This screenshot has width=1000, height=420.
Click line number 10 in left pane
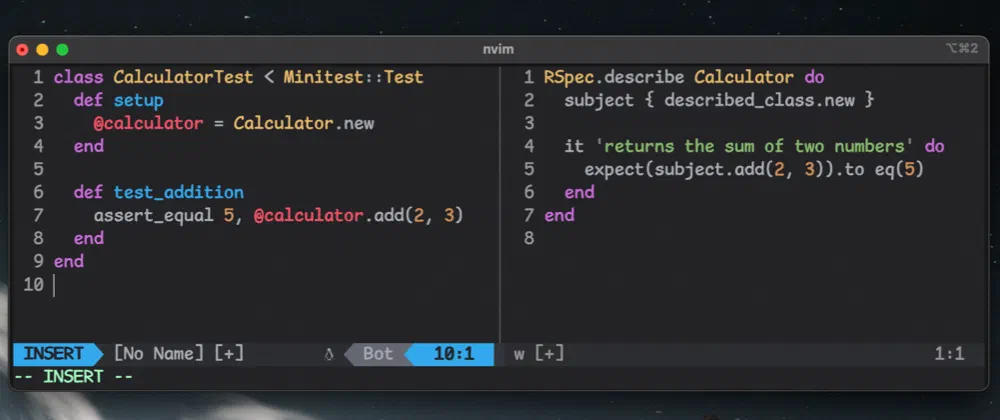(33, 285)
